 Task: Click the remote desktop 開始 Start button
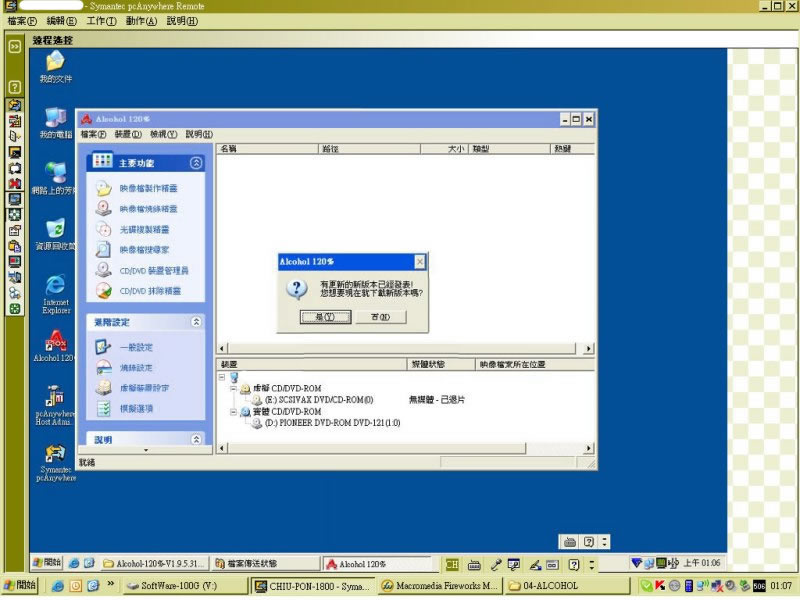[47, 563]
